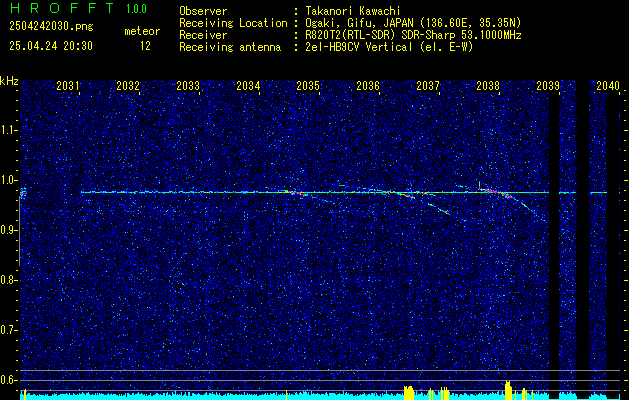Click the wide yellow power bar before 2037
The height and width of the screenshot is (400, 629).
[408, 392]
